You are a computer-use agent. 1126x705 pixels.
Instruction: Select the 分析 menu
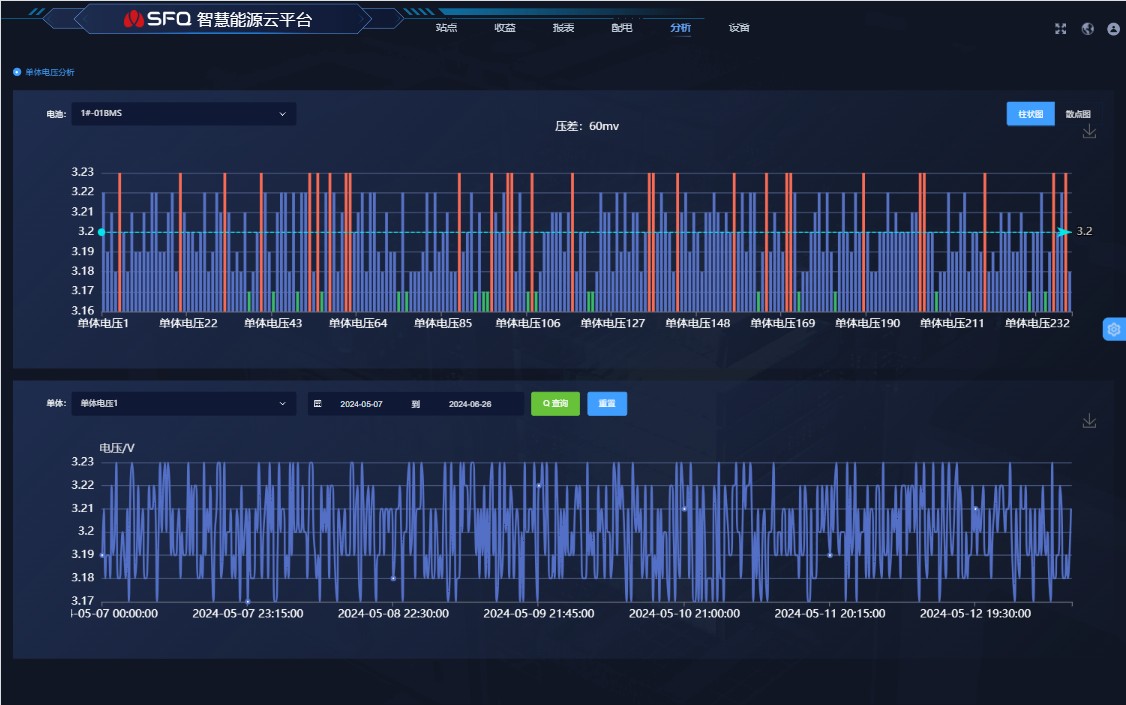pos(680,27)
